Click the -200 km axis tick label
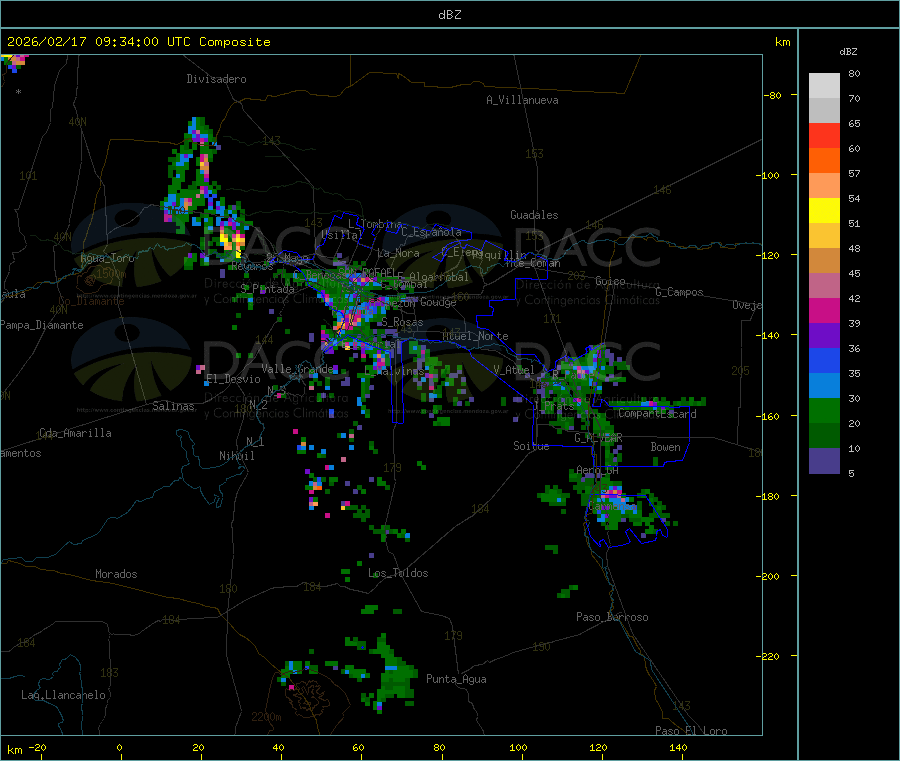900x761 pixels. point(767,576)
